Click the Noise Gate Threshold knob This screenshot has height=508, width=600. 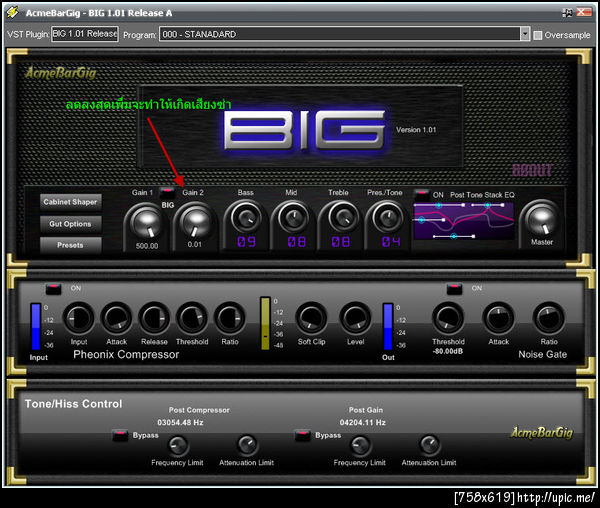click(448, 318)
